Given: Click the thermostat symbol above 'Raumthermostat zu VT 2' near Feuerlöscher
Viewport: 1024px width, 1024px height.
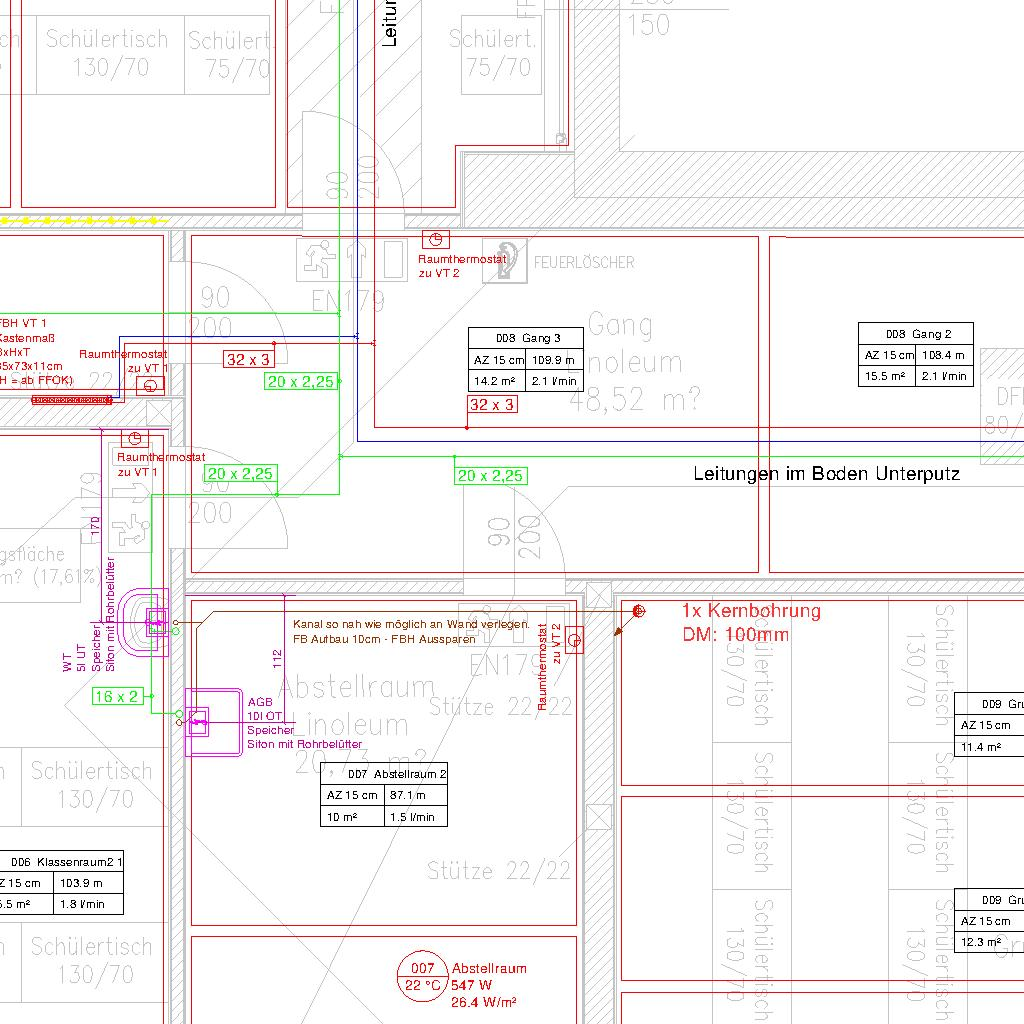Looking at the screenshot, I should (436, 239).
